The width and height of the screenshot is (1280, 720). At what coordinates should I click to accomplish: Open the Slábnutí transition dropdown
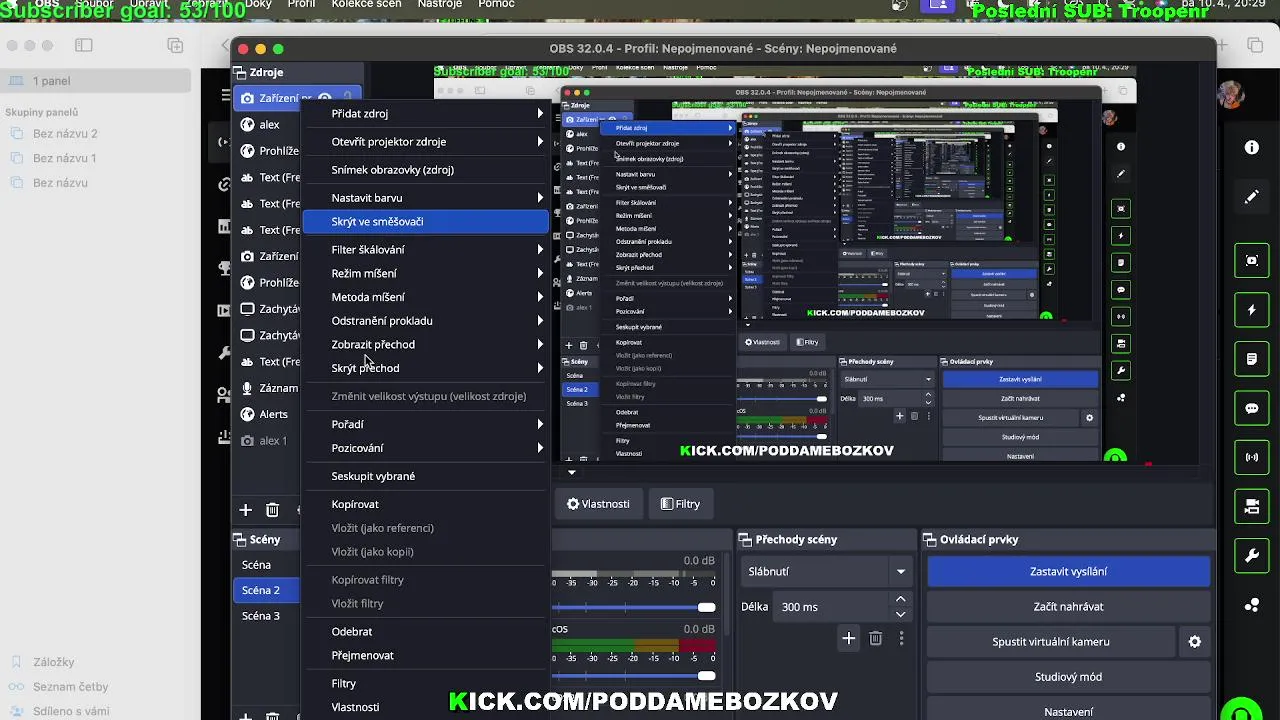(x=826, y=571)
